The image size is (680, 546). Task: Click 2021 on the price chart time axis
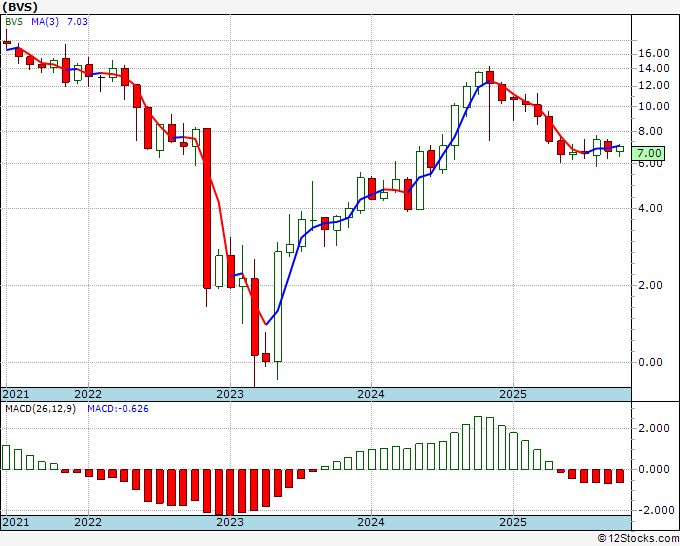[x=16, y=394]
